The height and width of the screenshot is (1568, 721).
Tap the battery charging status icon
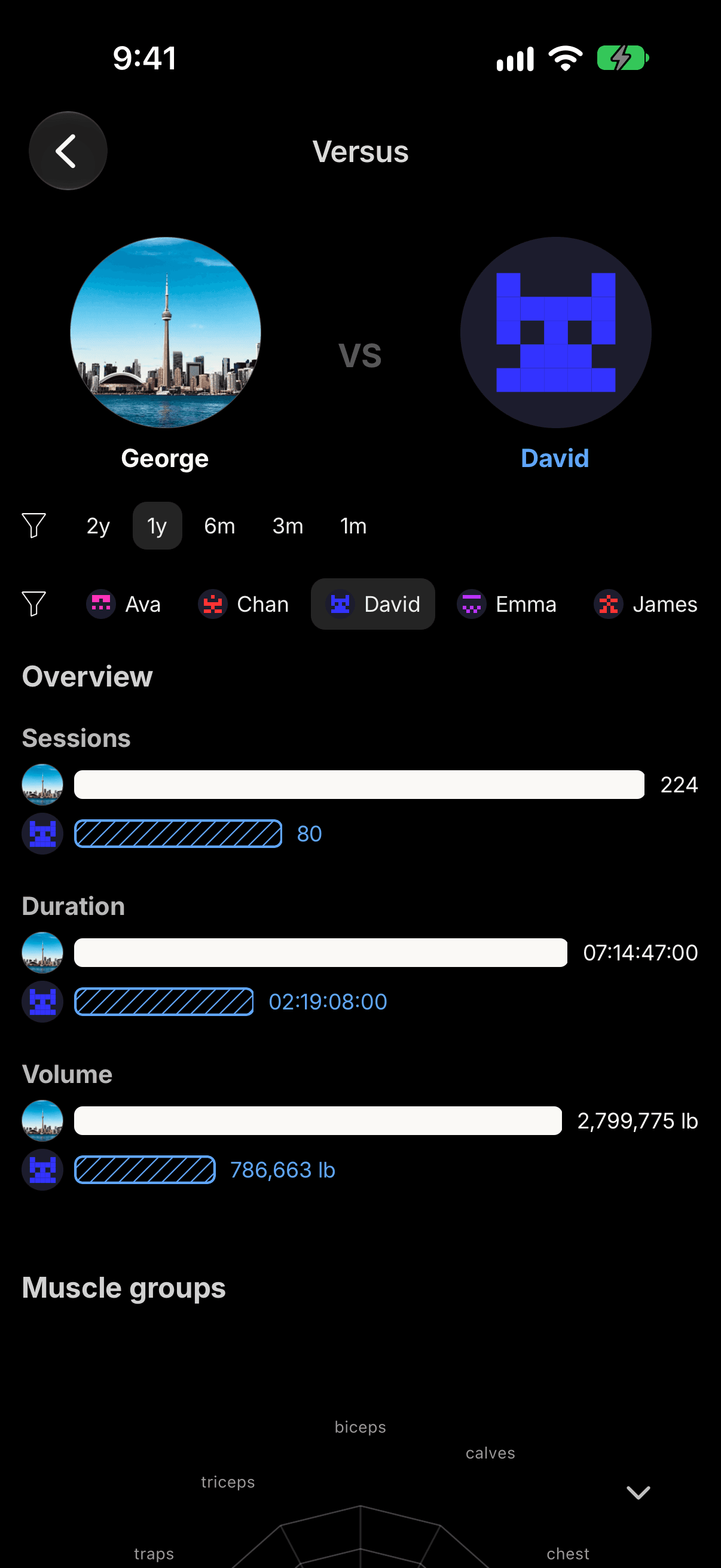pos(623,59)
